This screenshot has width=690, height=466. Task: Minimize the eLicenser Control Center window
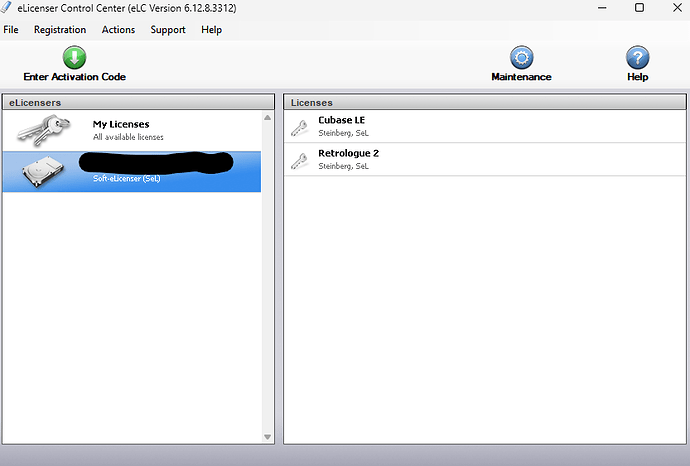tap(602, 8)
